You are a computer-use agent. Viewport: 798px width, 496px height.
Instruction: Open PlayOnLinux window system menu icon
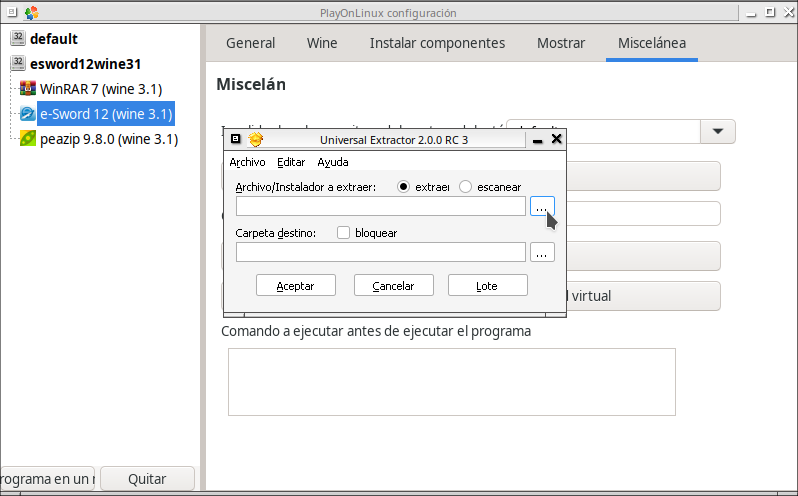pyautogui.click(x=12, y=12)
